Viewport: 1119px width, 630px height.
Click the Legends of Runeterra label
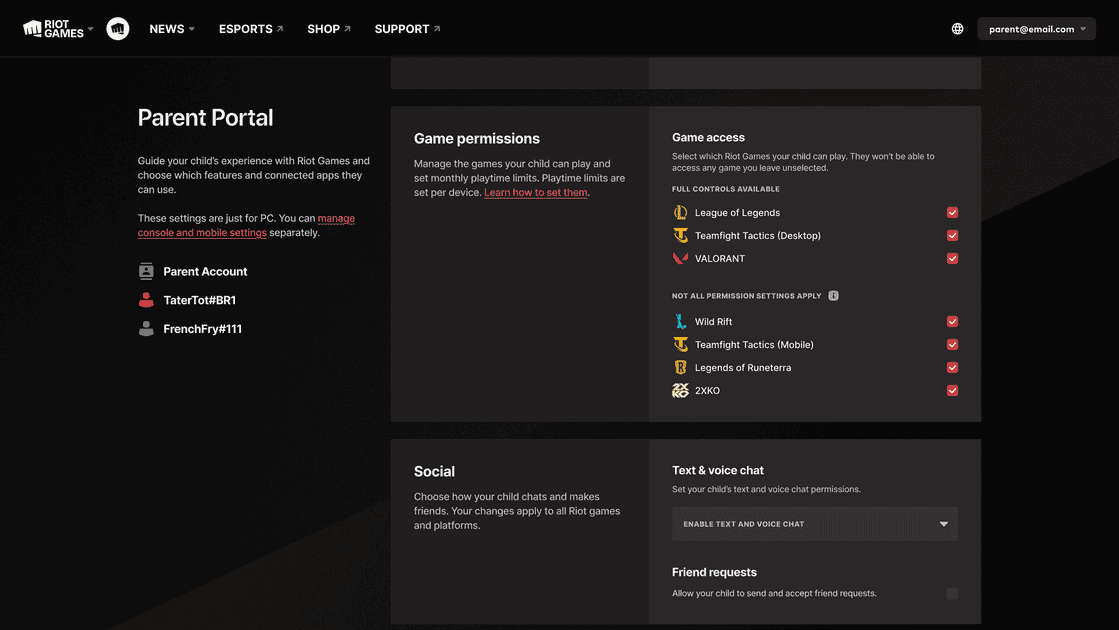[743, 367]
